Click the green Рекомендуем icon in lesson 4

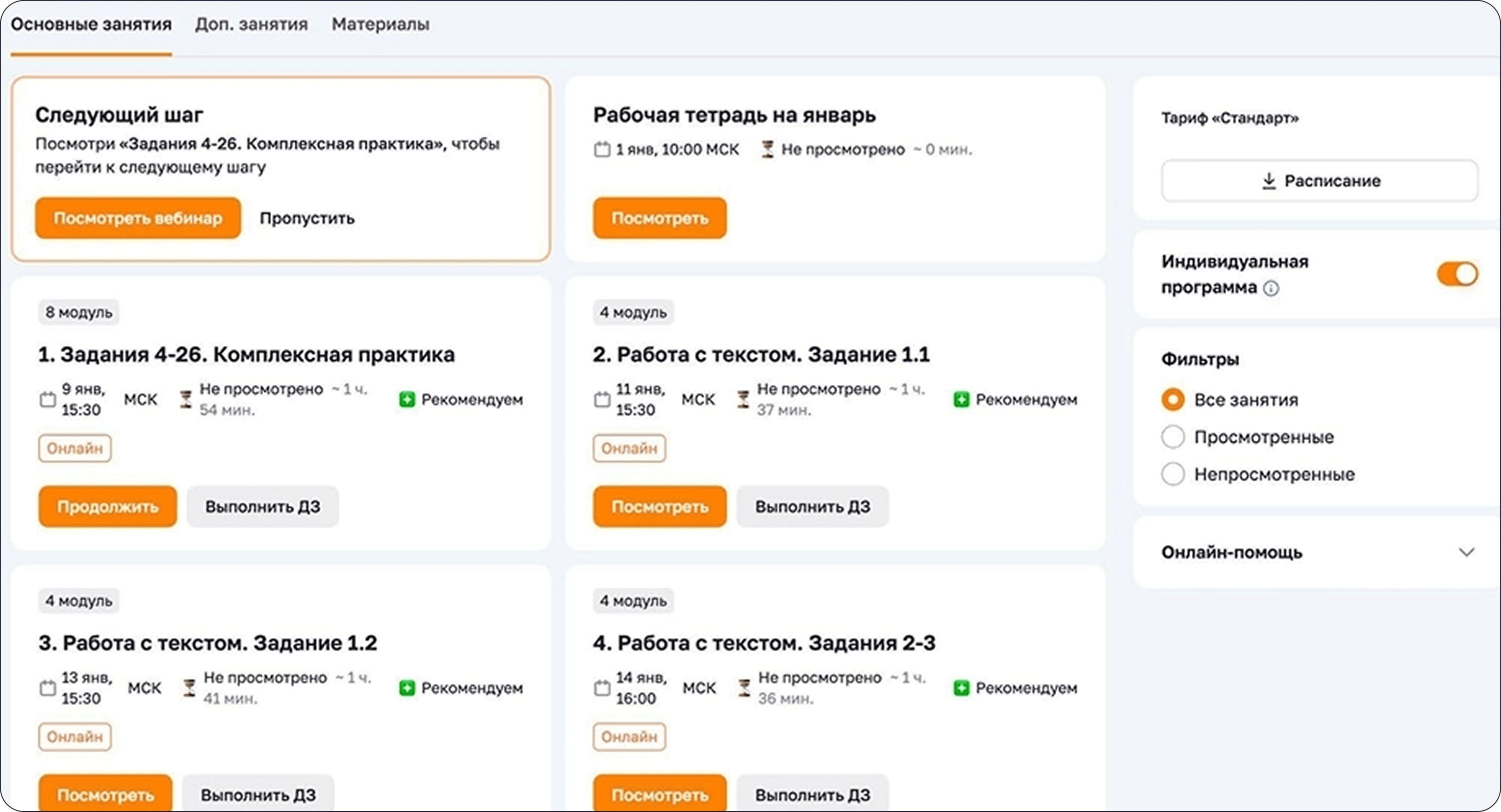point(961,688)
